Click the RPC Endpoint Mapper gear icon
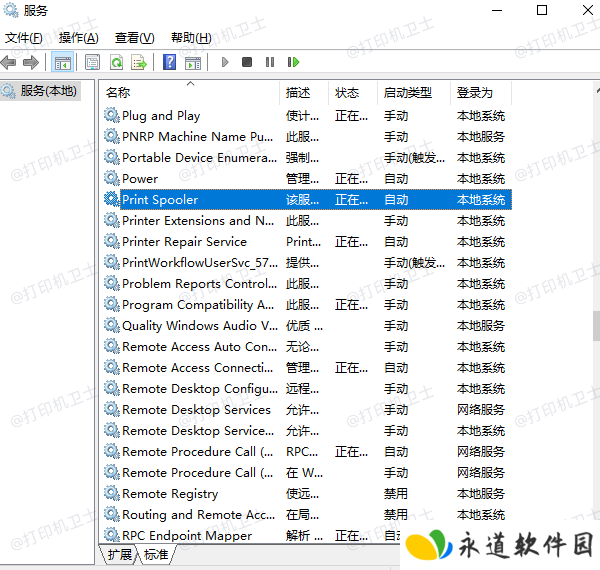Viewport: 600px width, 570px height. tap(112, 535)
